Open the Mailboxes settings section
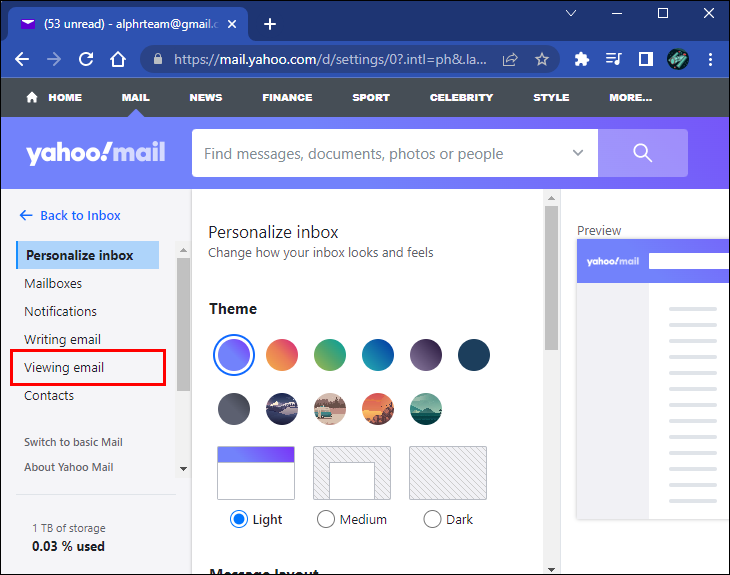 click(53, 283)
